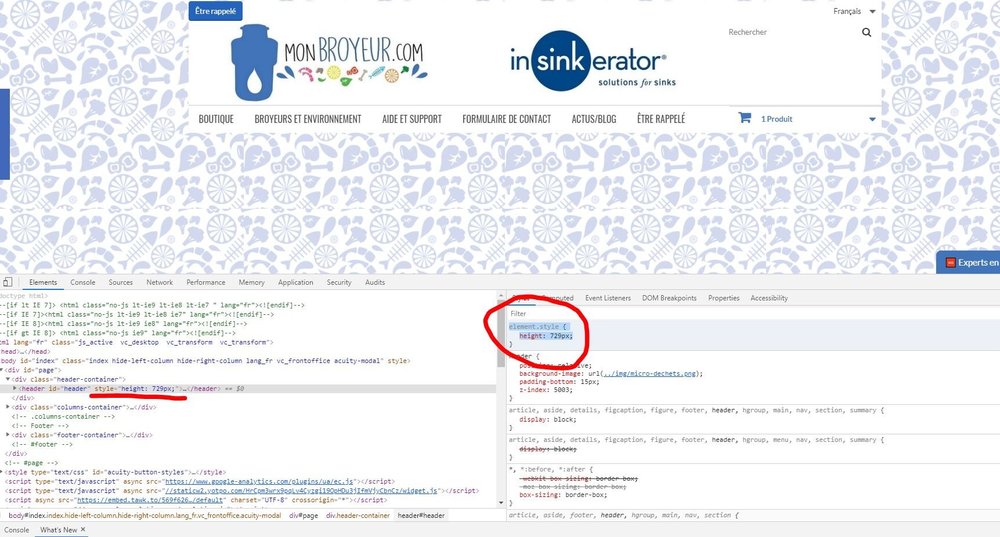
Task: Select the div.header-container breadcrumb
Action: point(358,515)
